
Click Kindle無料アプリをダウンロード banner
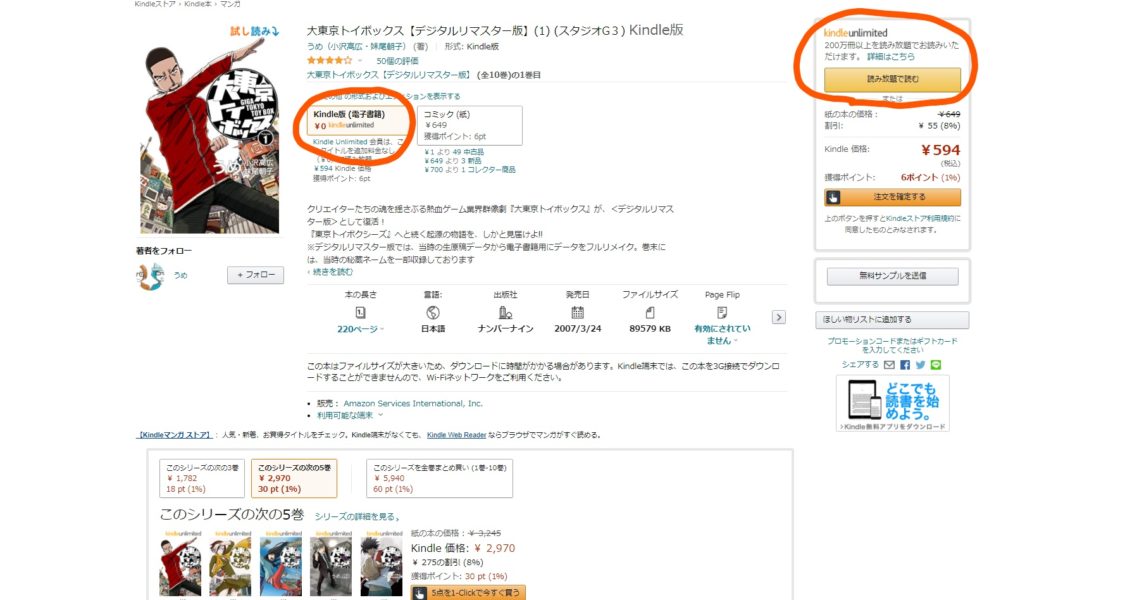point(892,404)
